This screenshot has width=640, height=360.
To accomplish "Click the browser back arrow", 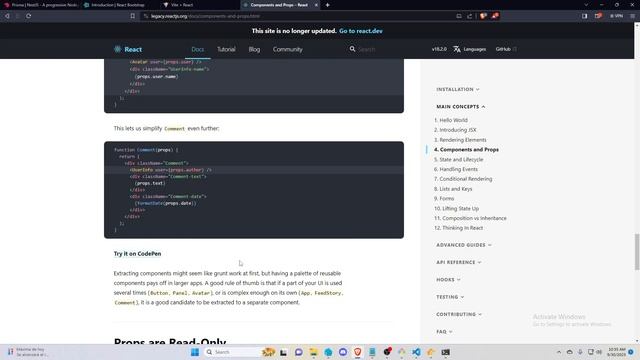I will 7,16.
